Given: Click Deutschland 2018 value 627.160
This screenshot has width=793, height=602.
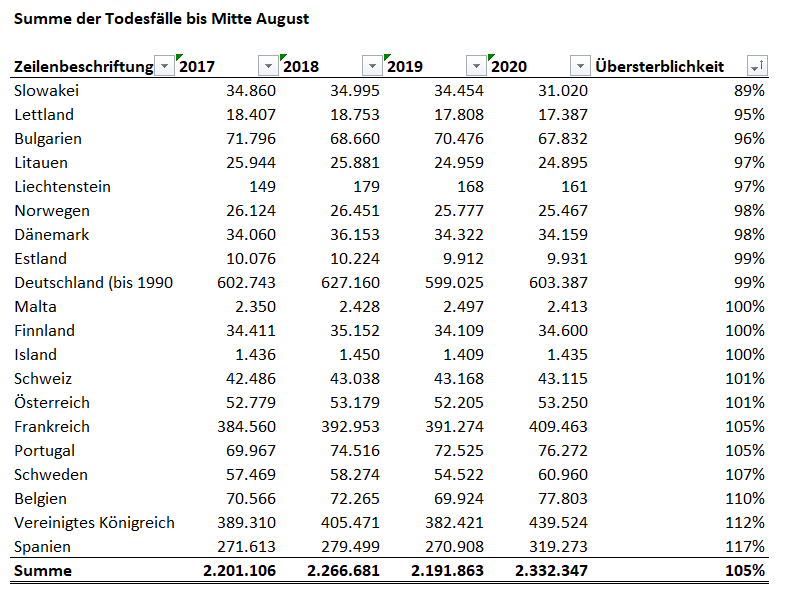Looking at the screenshot, I should coord(350,283).
